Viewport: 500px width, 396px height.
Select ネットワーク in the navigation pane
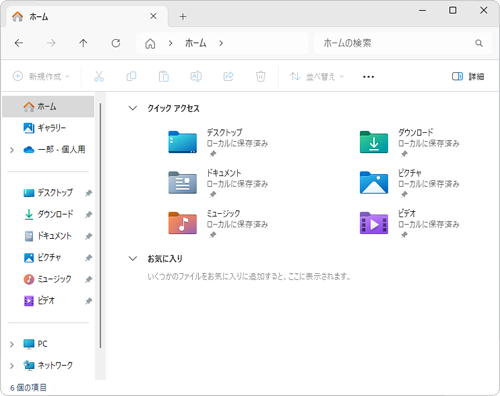pyautogui.click(x=48, y=365)
